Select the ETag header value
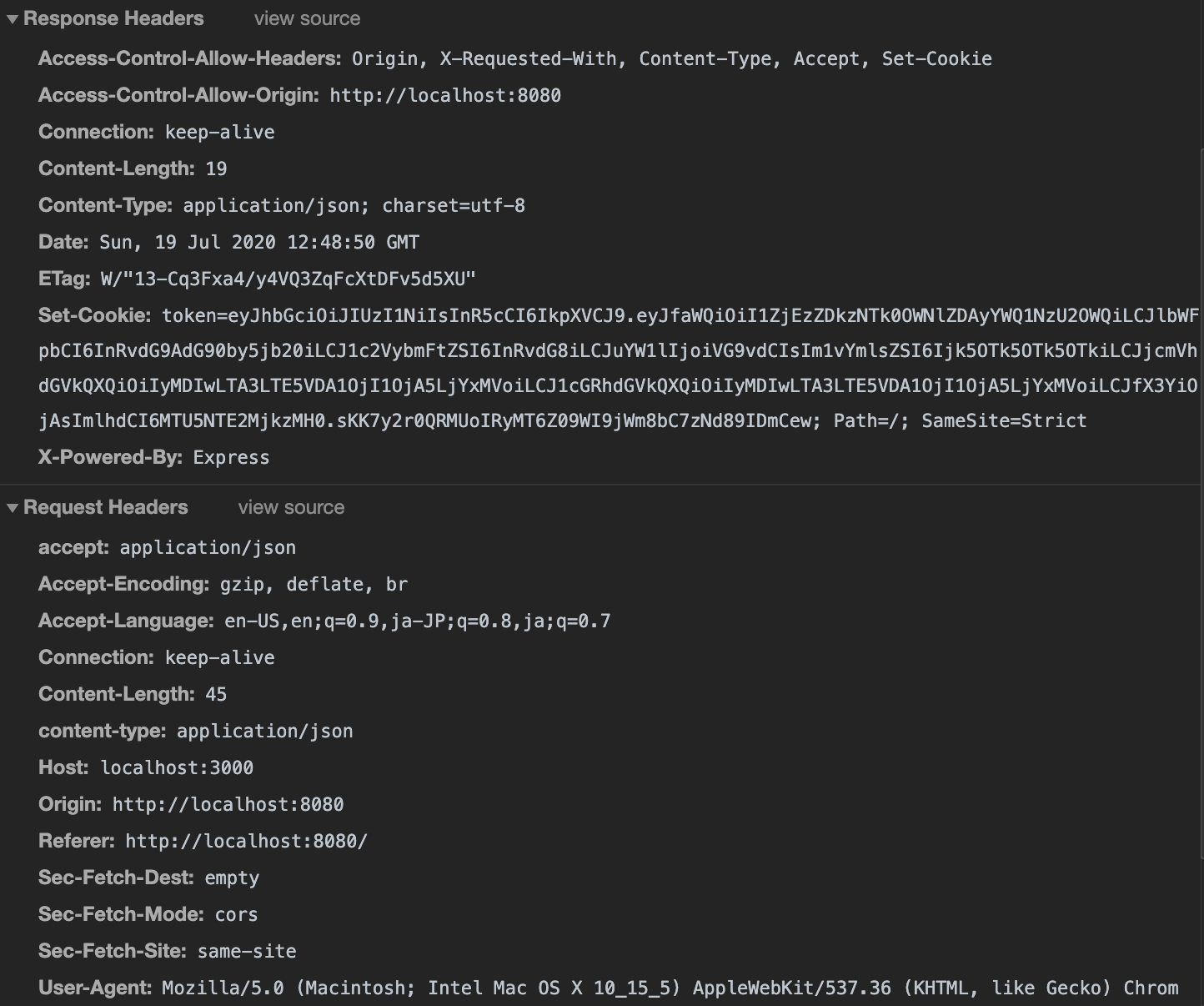This screenshot has width=1204, height=1006. click(288, 279)
